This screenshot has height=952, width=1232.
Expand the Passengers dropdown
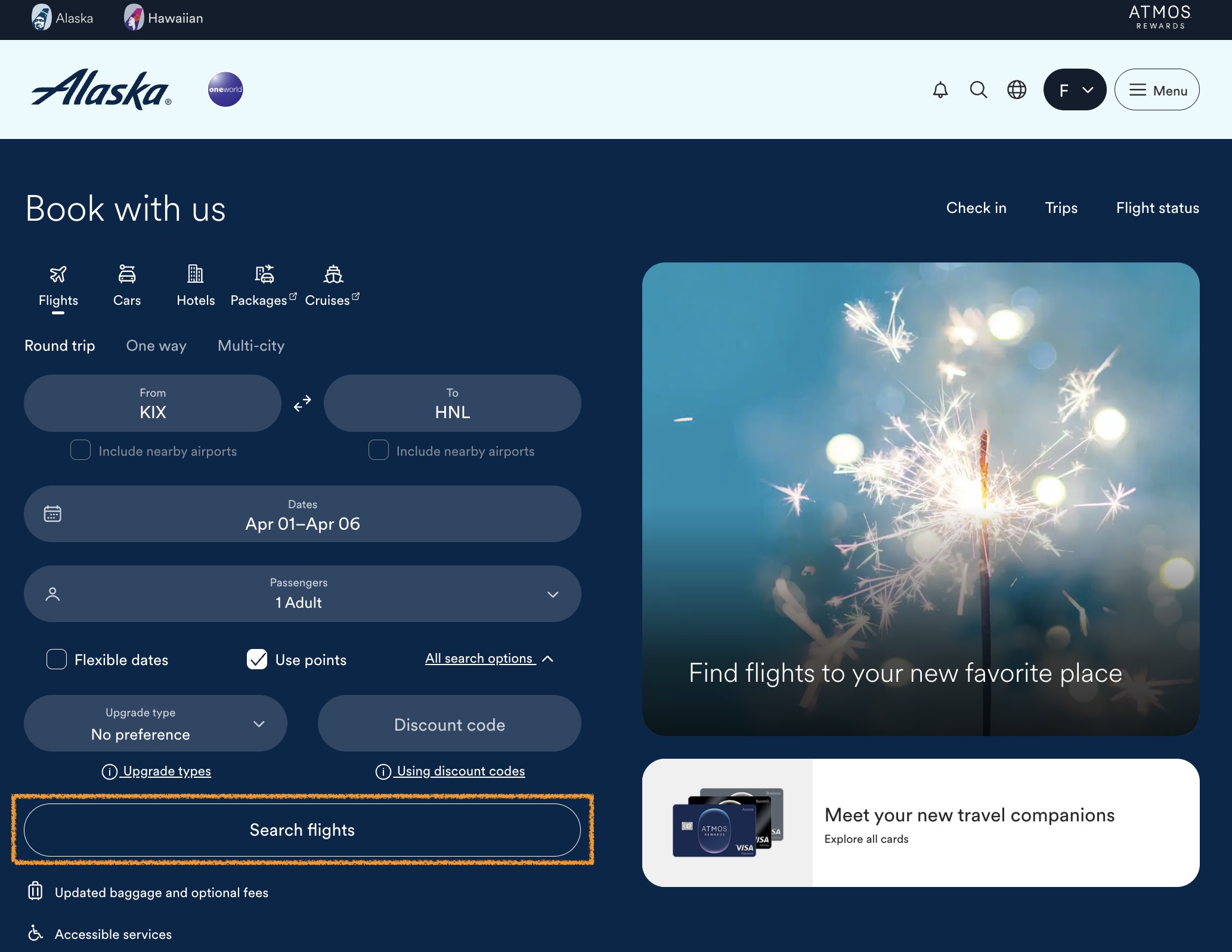tap(302, 594)
